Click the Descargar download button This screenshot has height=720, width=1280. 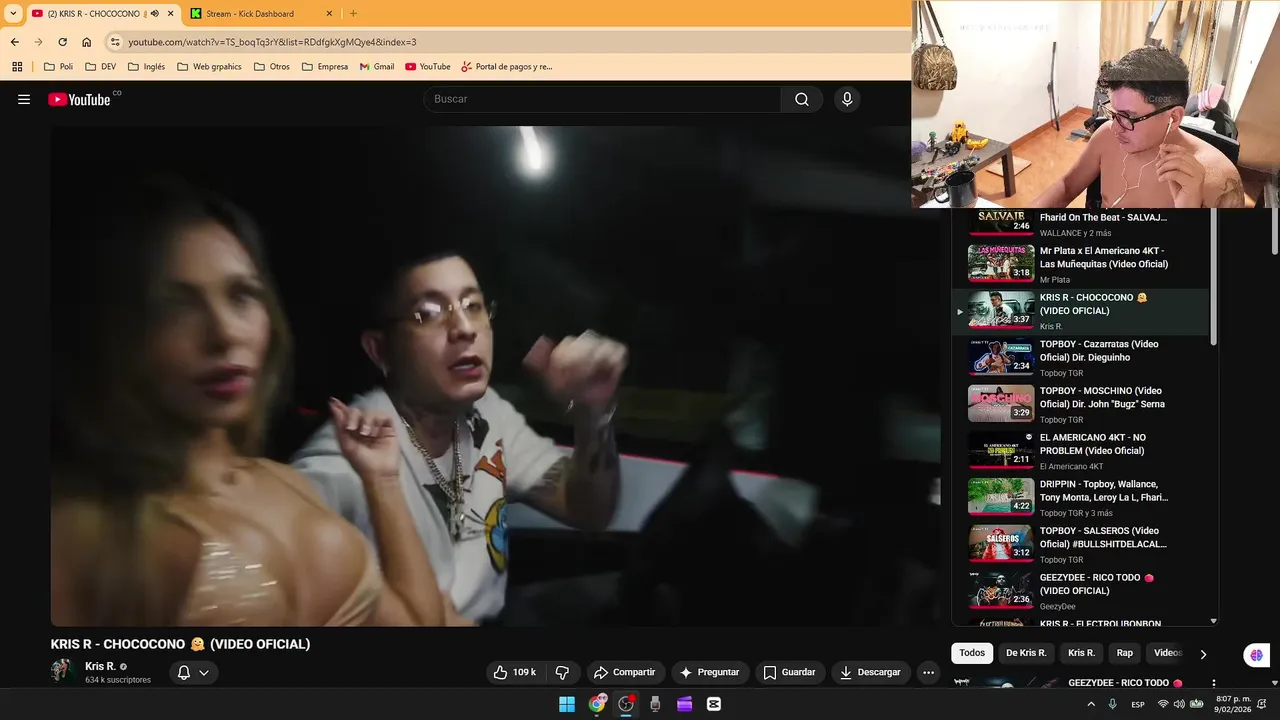pyautogui.click(x=870, y=672)
